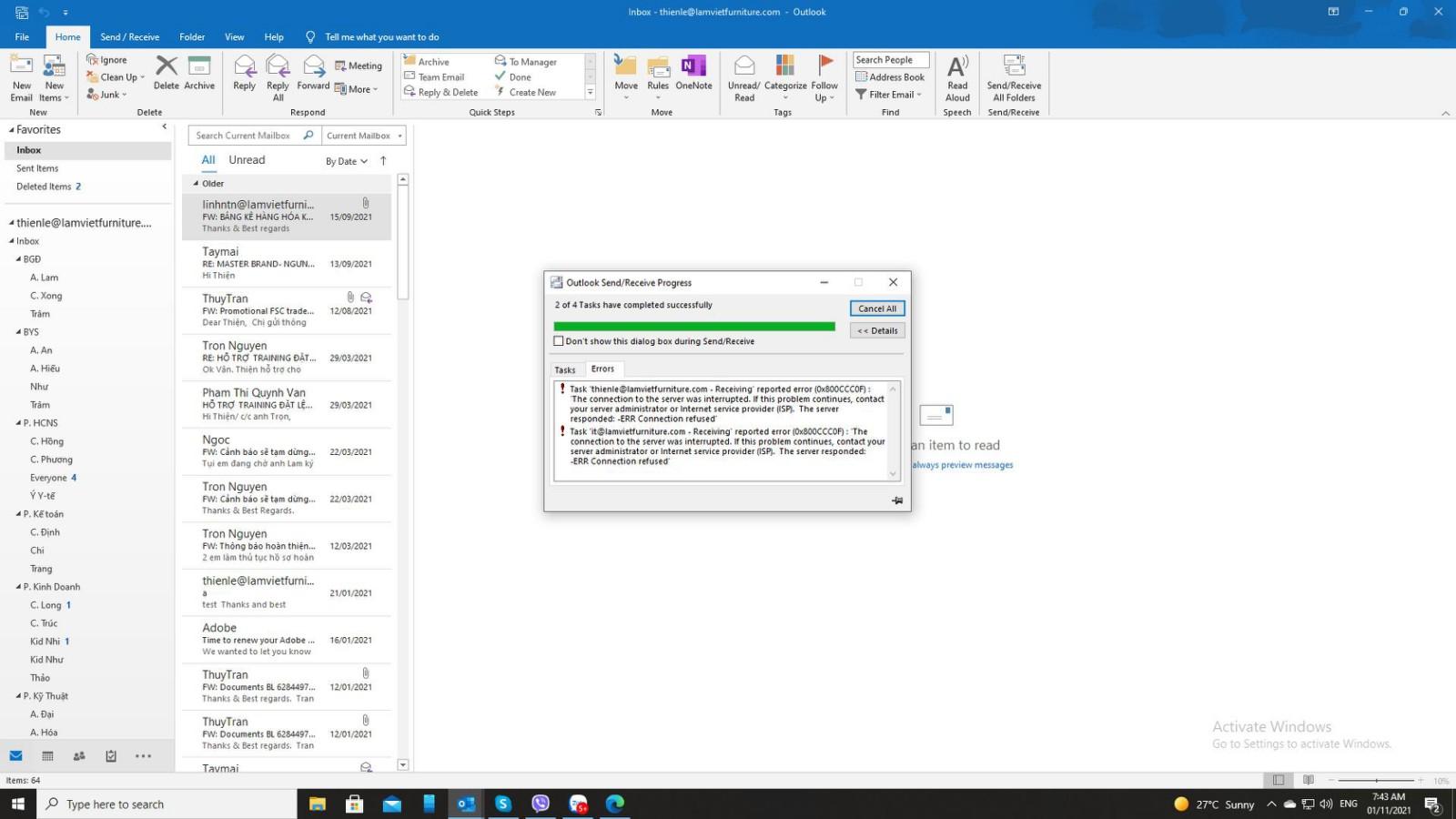The image size is (1456, 819).
Task: Expand Quick Steps gallery
Action: pyautogui.click(x=590, y=93)
